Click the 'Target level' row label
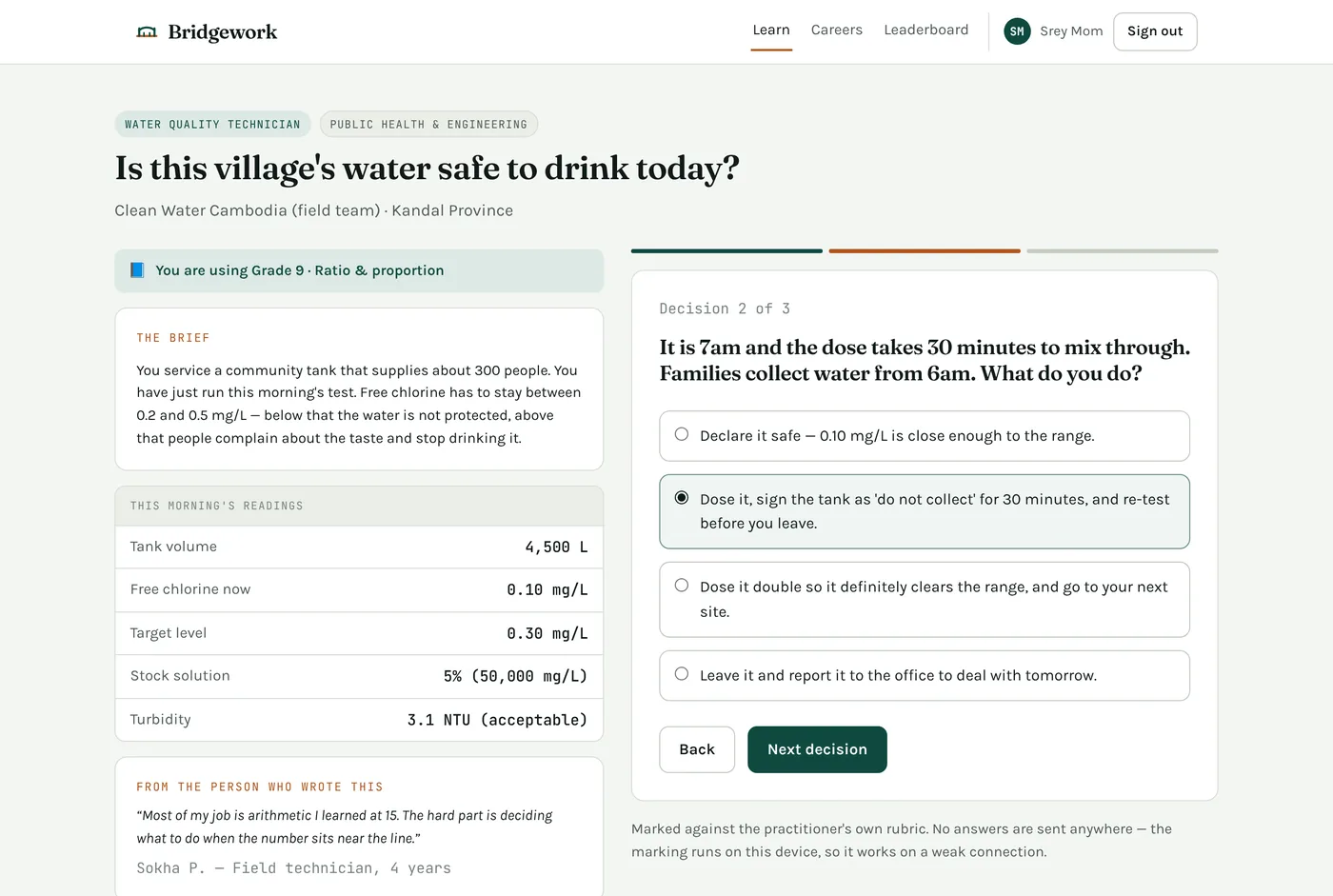This screenshot has width=1333, height=896. (x=169, y=633)
